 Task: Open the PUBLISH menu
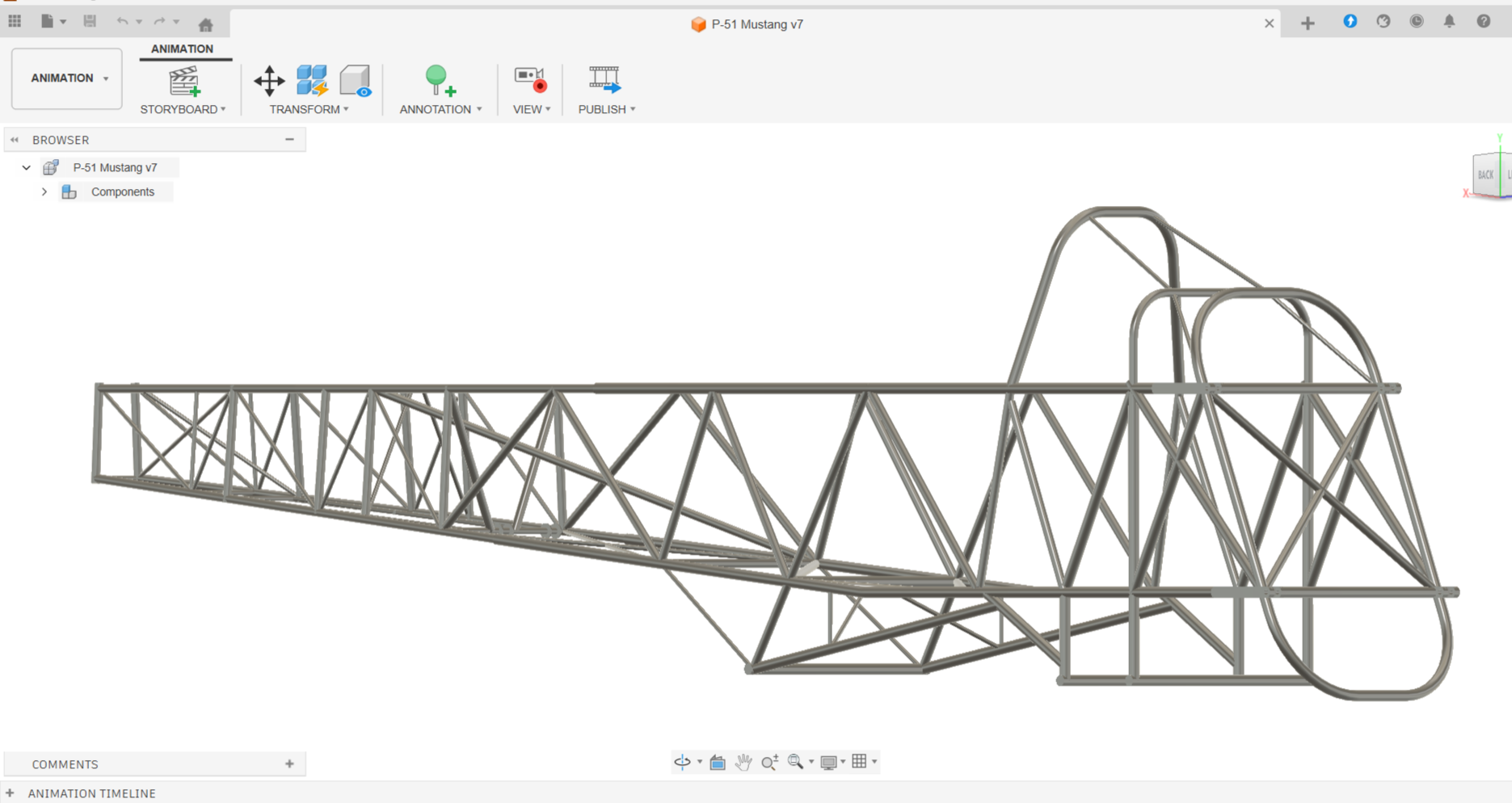pyautogui.click(x=606, y=109)
